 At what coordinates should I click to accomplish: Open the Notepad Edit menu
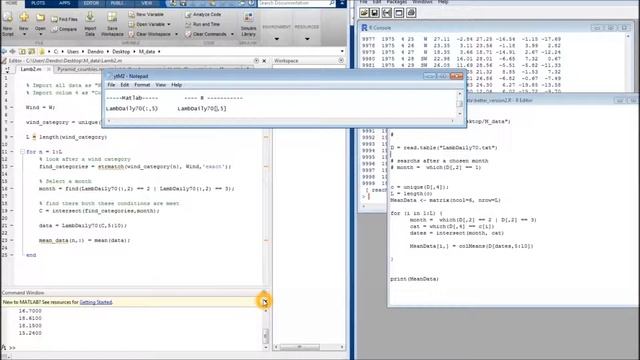124,85
